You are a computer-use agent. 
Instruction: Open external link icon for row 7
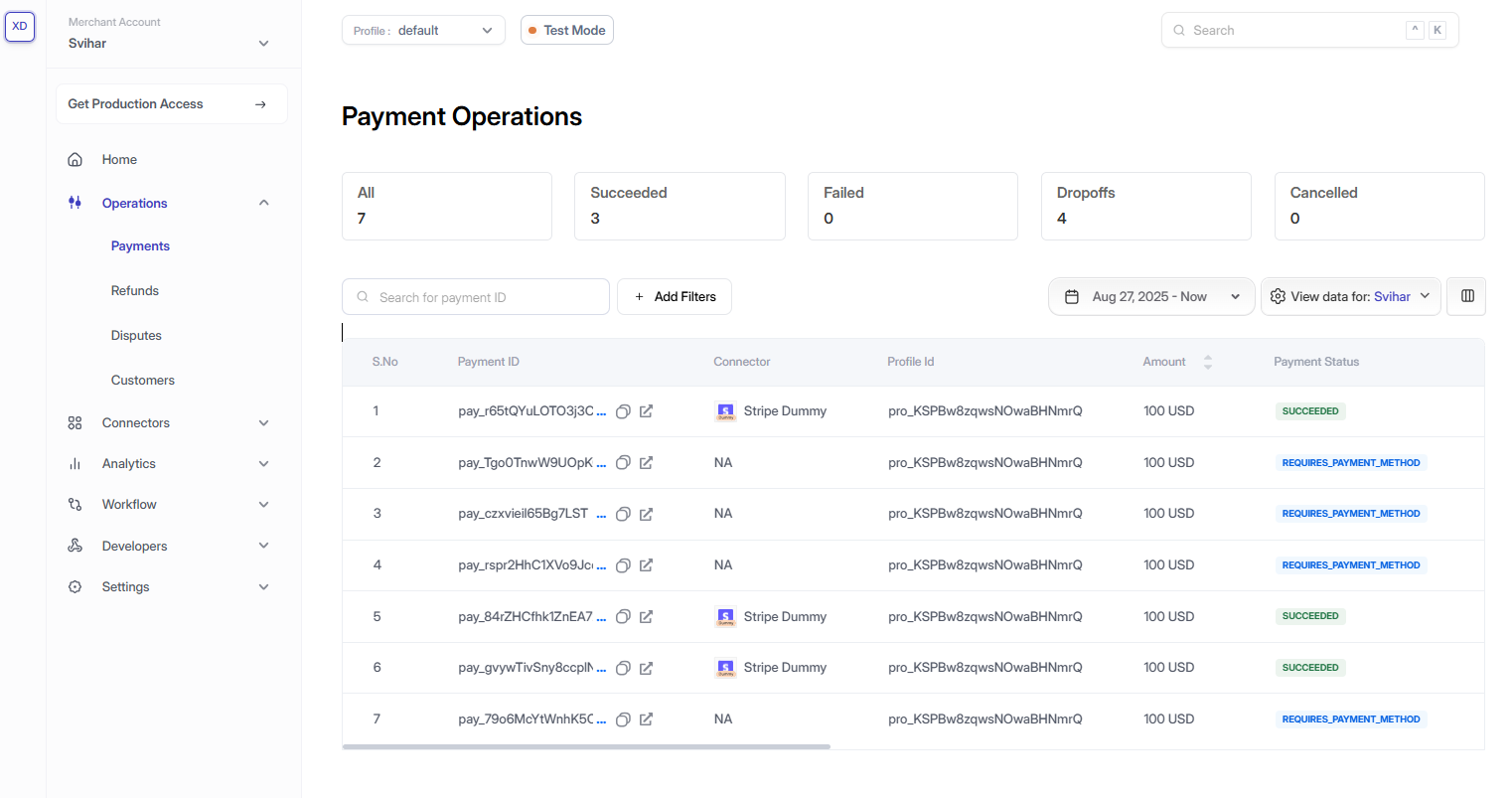(646, 719)
